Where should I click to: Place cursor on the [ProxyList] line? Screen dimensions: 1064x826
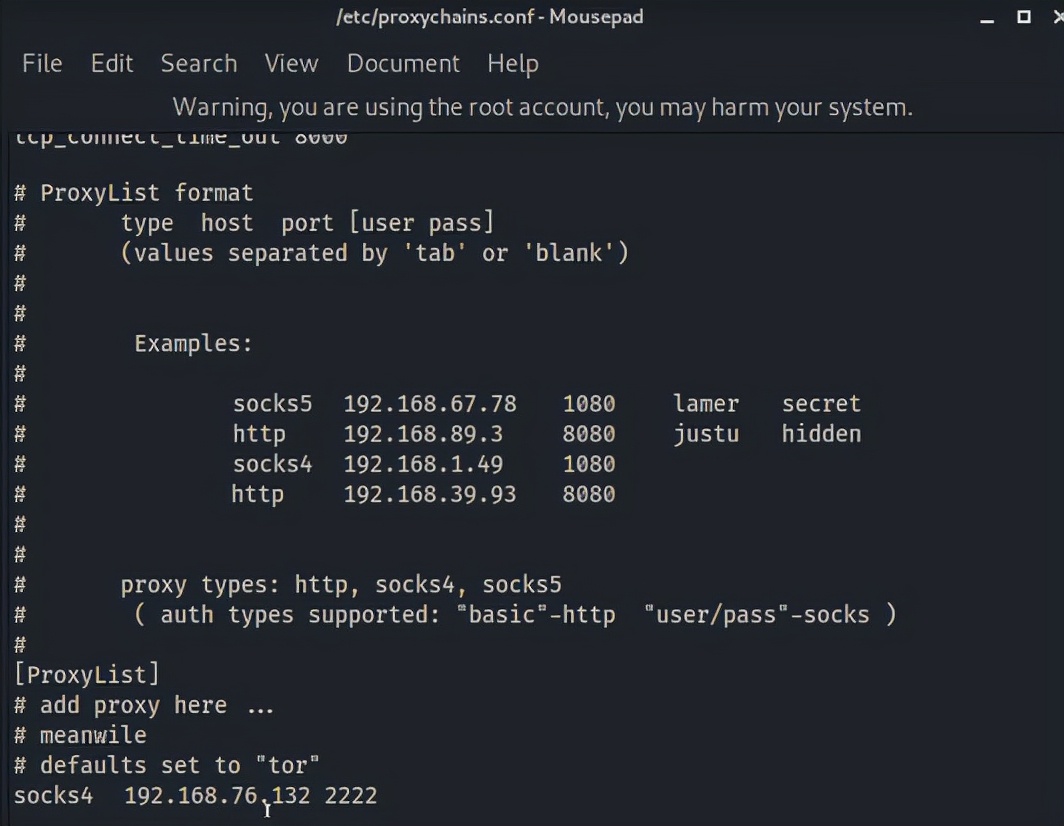(x=87, y=675)
